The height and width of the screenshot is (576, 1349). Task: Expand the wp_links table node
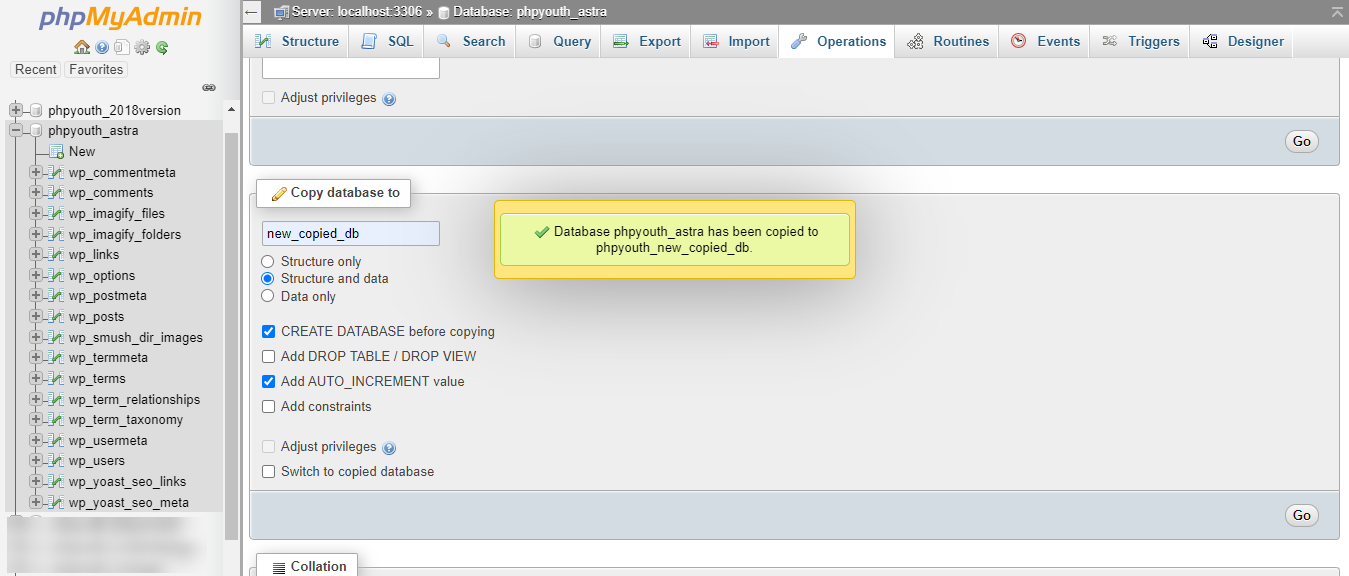[36, 254]
